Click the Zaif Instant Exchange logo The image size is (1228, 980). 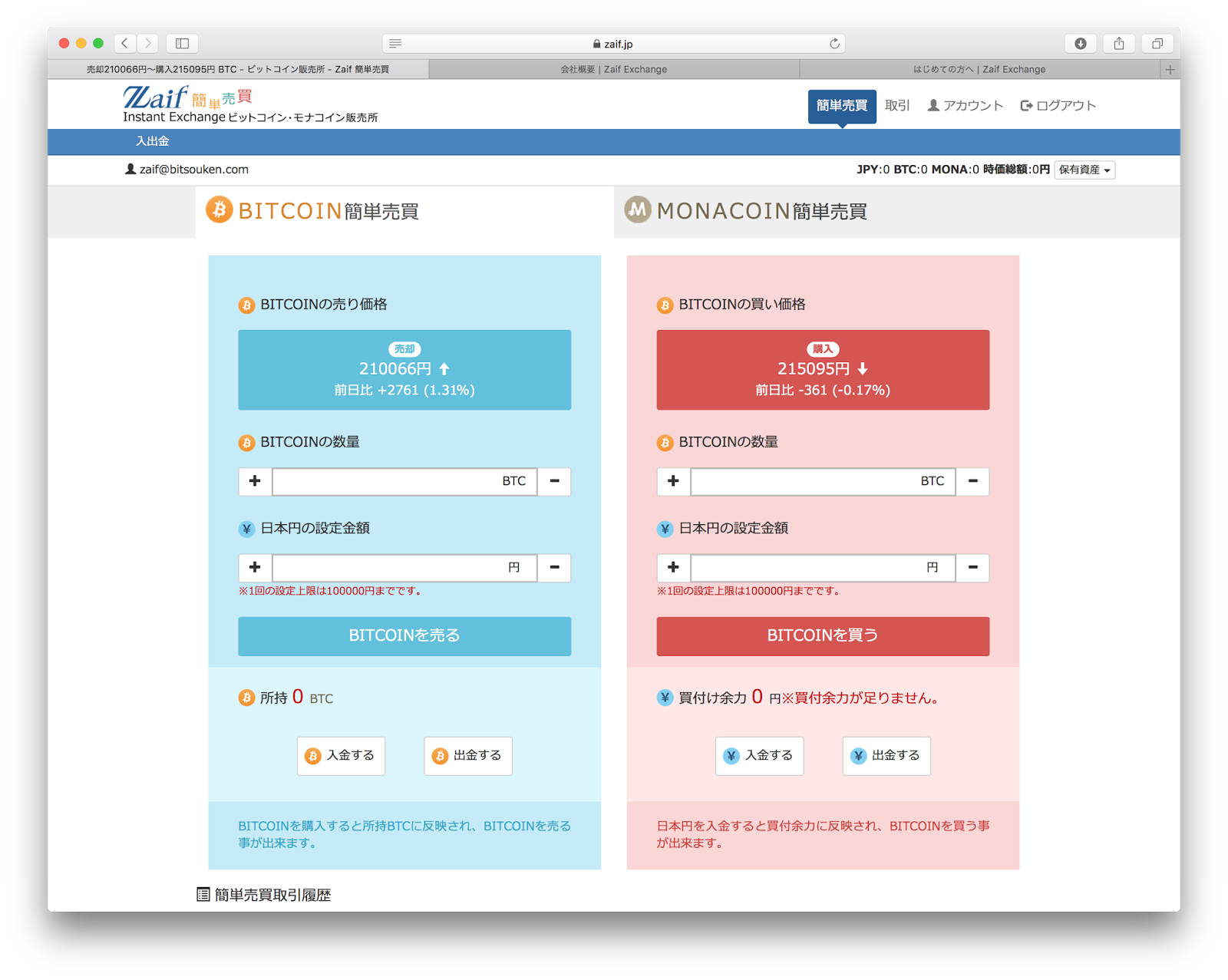tap(249, 104)
